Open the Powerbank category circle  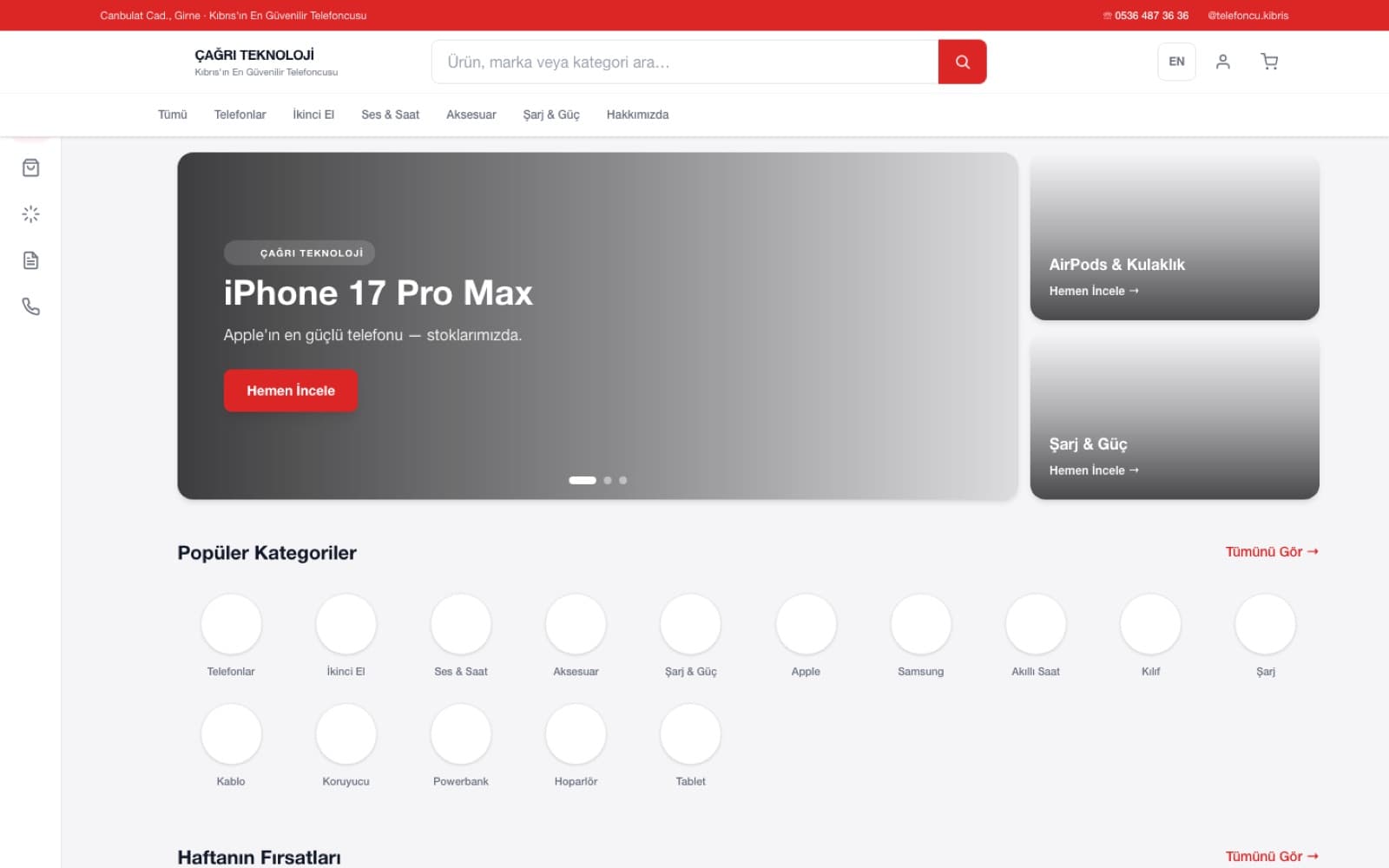pos(461,734)
